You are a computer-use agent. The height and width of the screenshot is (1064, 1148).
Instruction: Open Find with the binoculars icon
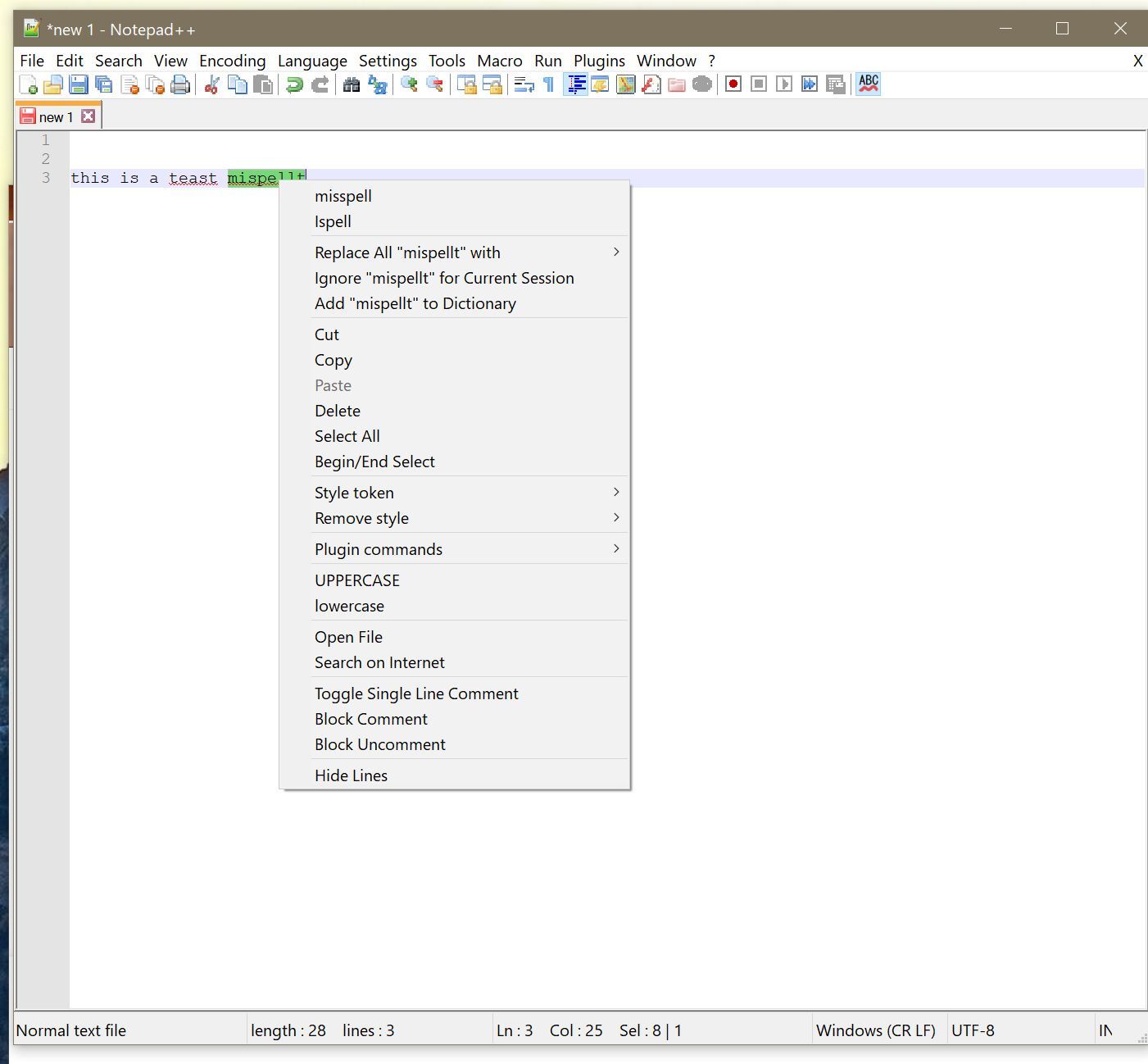click(x=352, y=84)
